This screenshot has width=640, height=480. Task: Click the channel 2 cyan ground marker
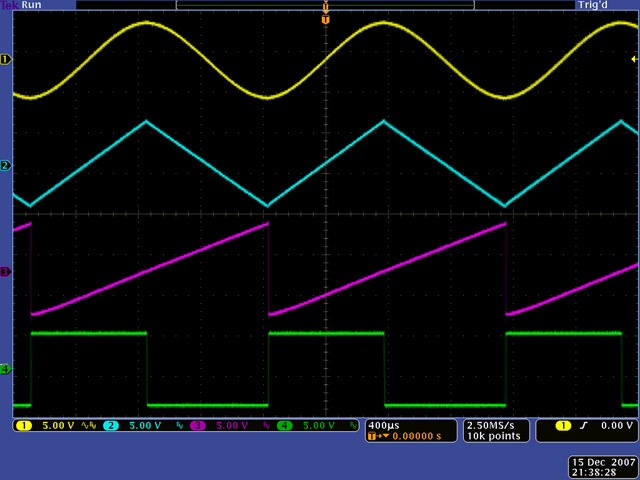[5, 166]
